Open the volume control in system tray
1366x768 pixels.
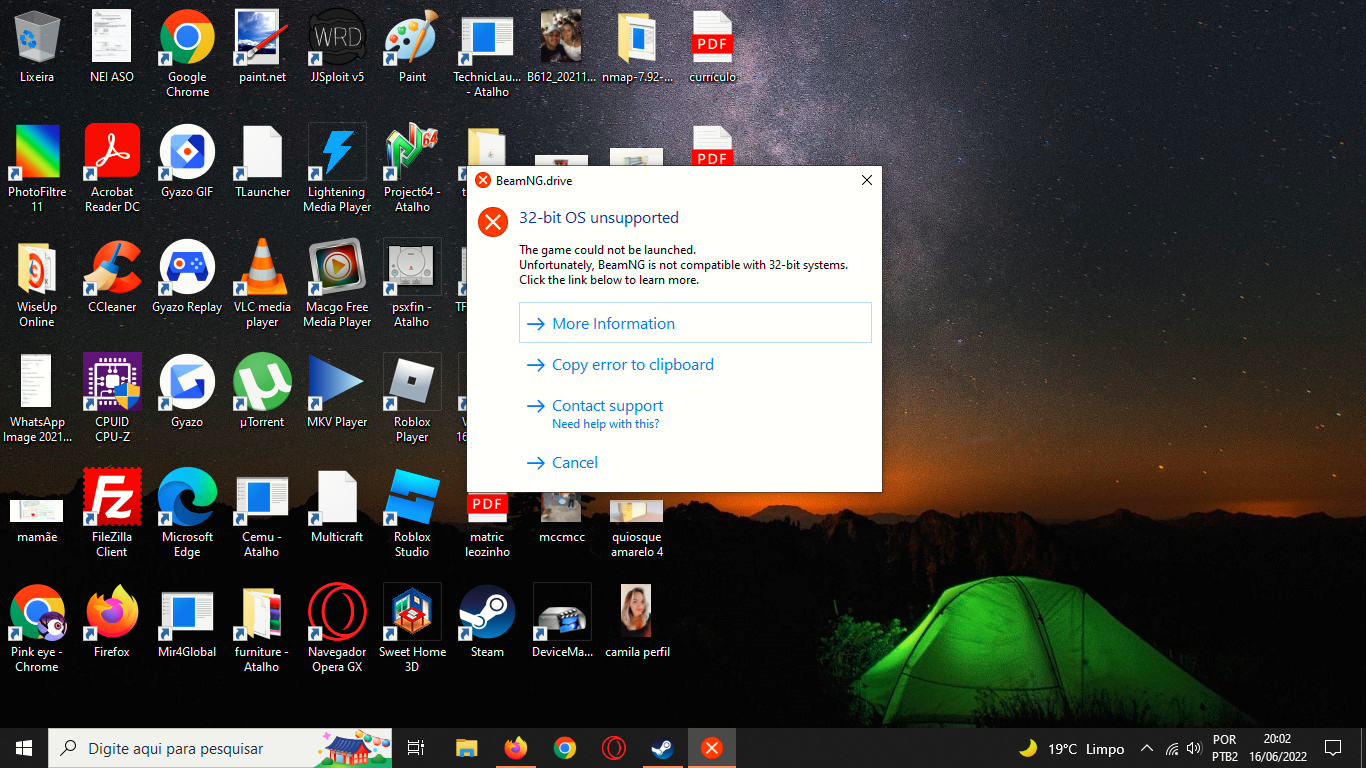[1193, 748]
